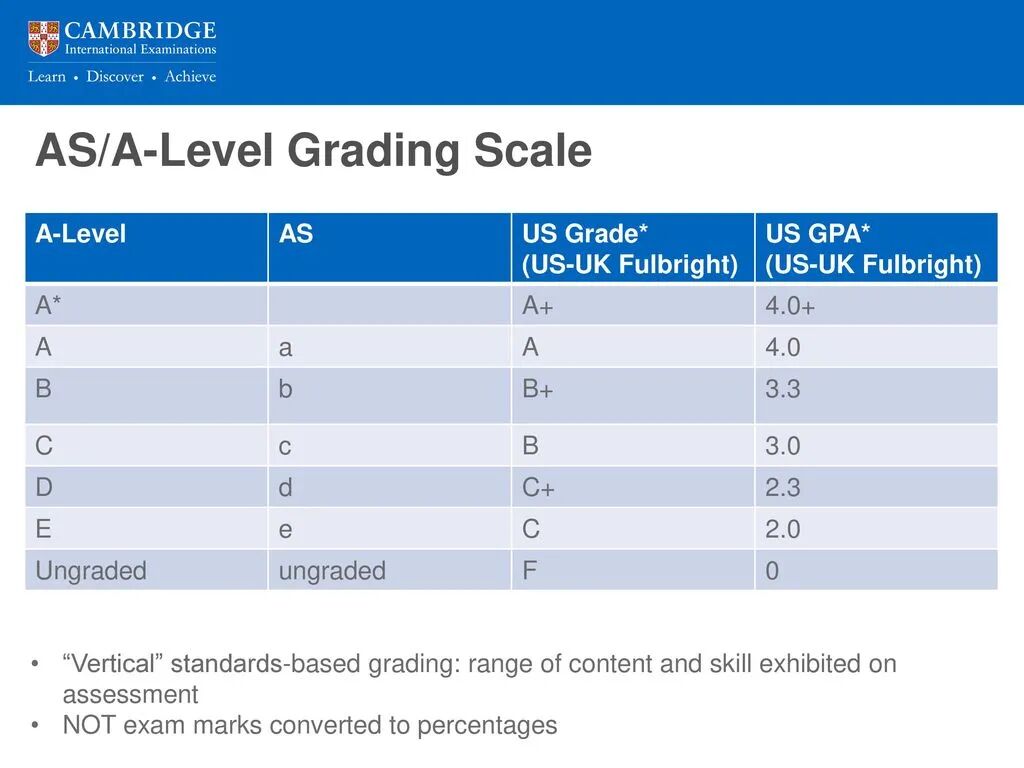Click the 'Ungraded' A-Level cell
The image size is (1024, 768).
[91, 571]
